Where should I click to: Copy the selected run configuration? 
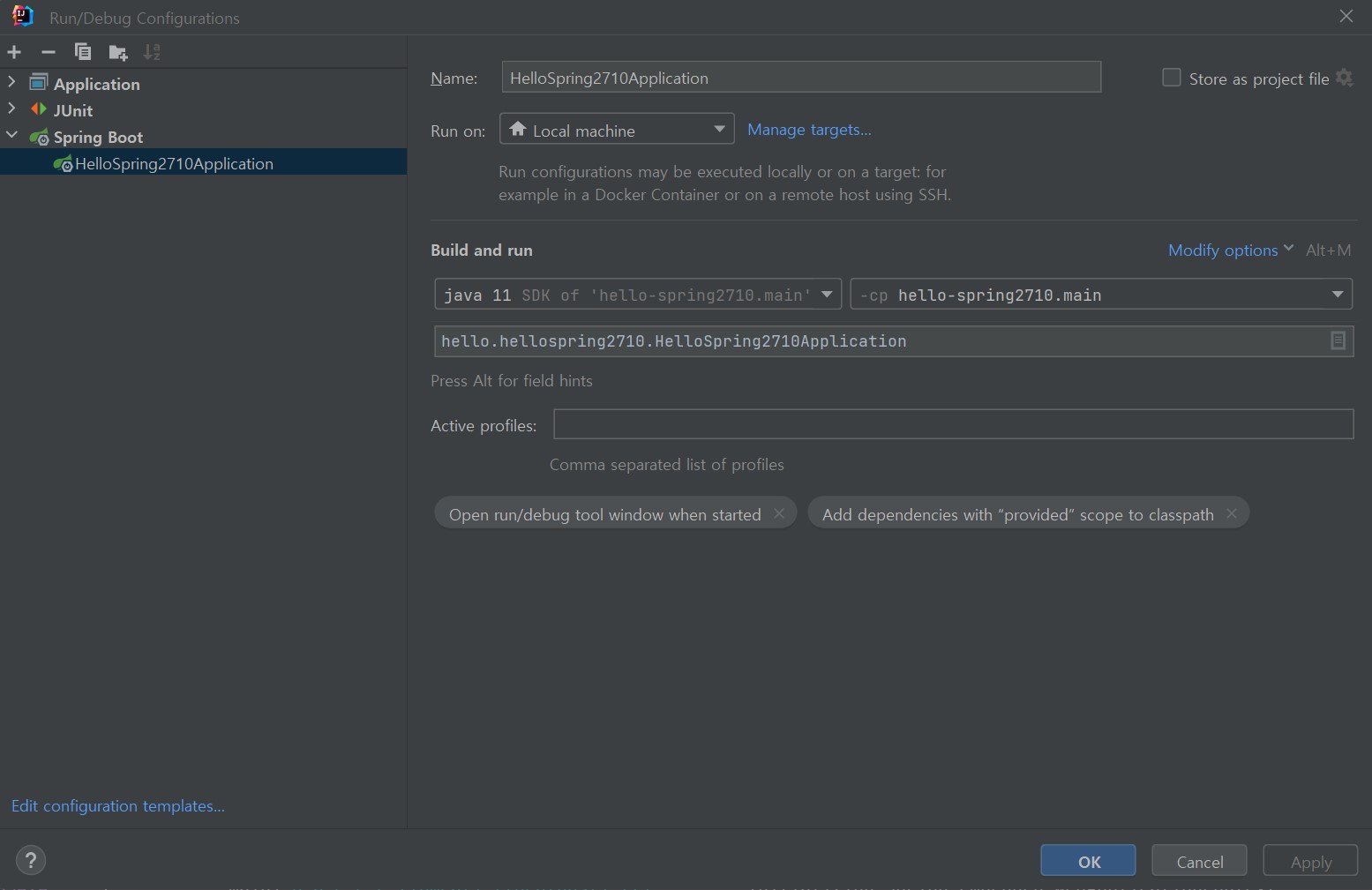point(82,52)
